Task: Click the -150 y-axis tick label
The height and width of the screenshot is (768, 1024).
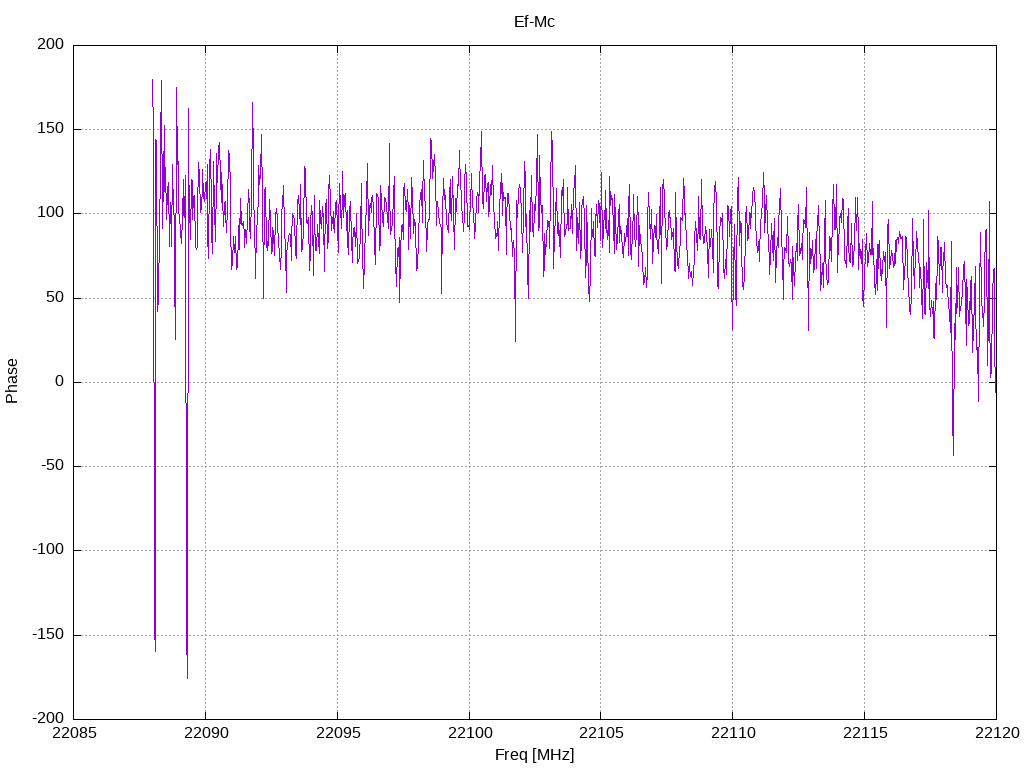Action: point(48,634)
